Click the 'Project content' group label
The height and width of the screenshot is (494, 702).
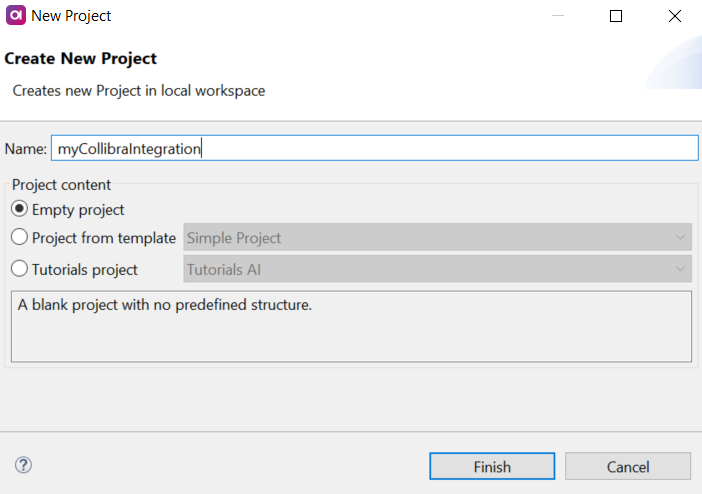[62, 185]
